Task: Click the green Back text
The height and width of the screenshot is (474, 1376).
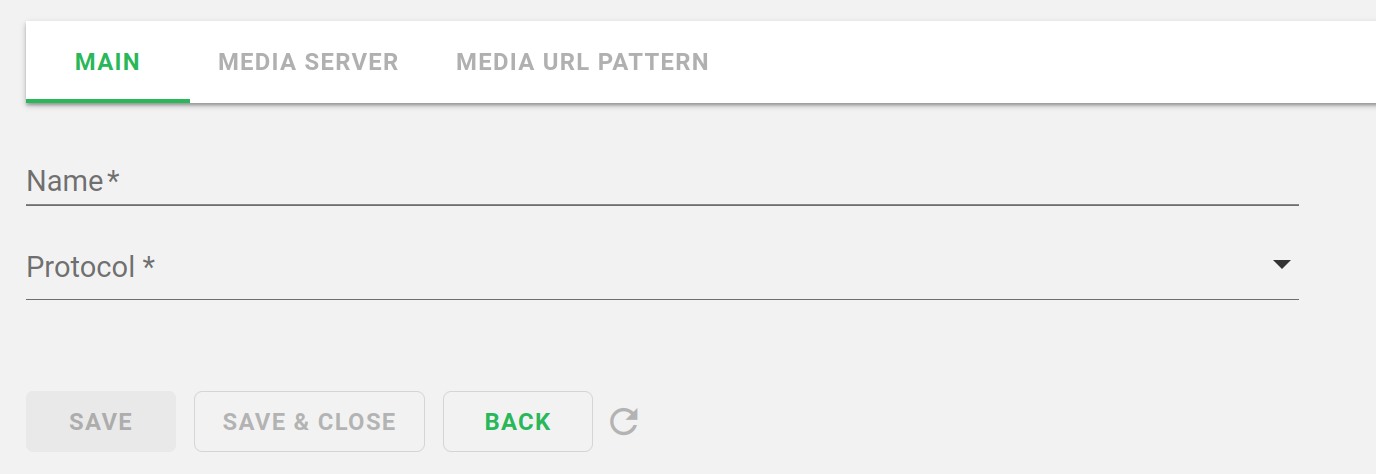Action: (x=518, y=422)
